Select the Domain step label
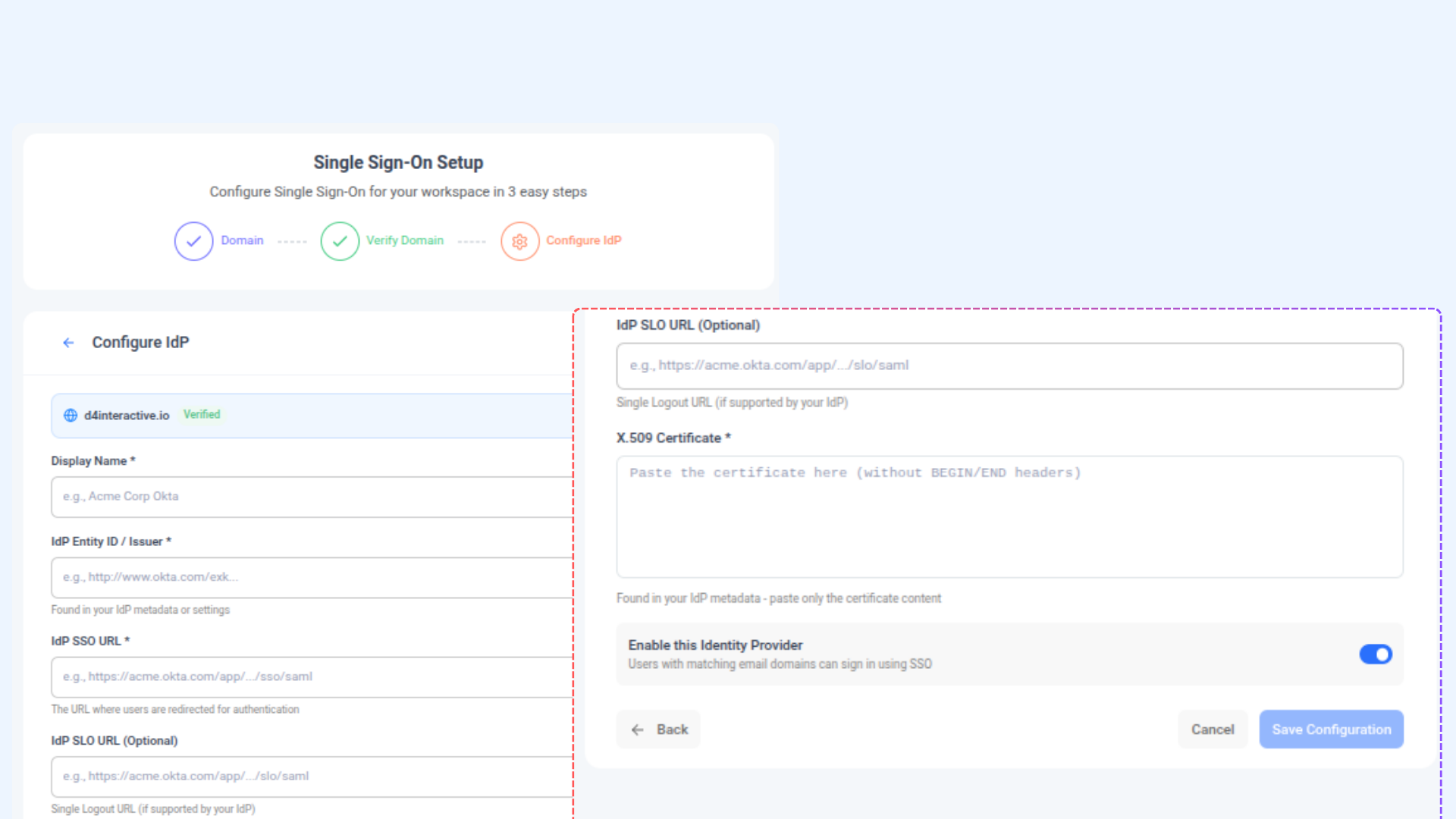 (242, 240)
